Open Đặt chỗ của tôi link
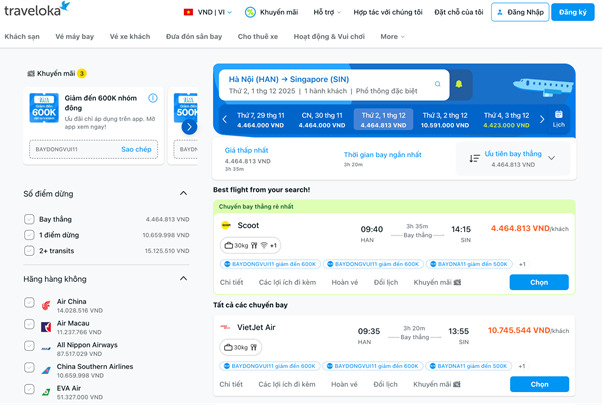The height and width of the screenshot is (405, 602). pos(459,12)
